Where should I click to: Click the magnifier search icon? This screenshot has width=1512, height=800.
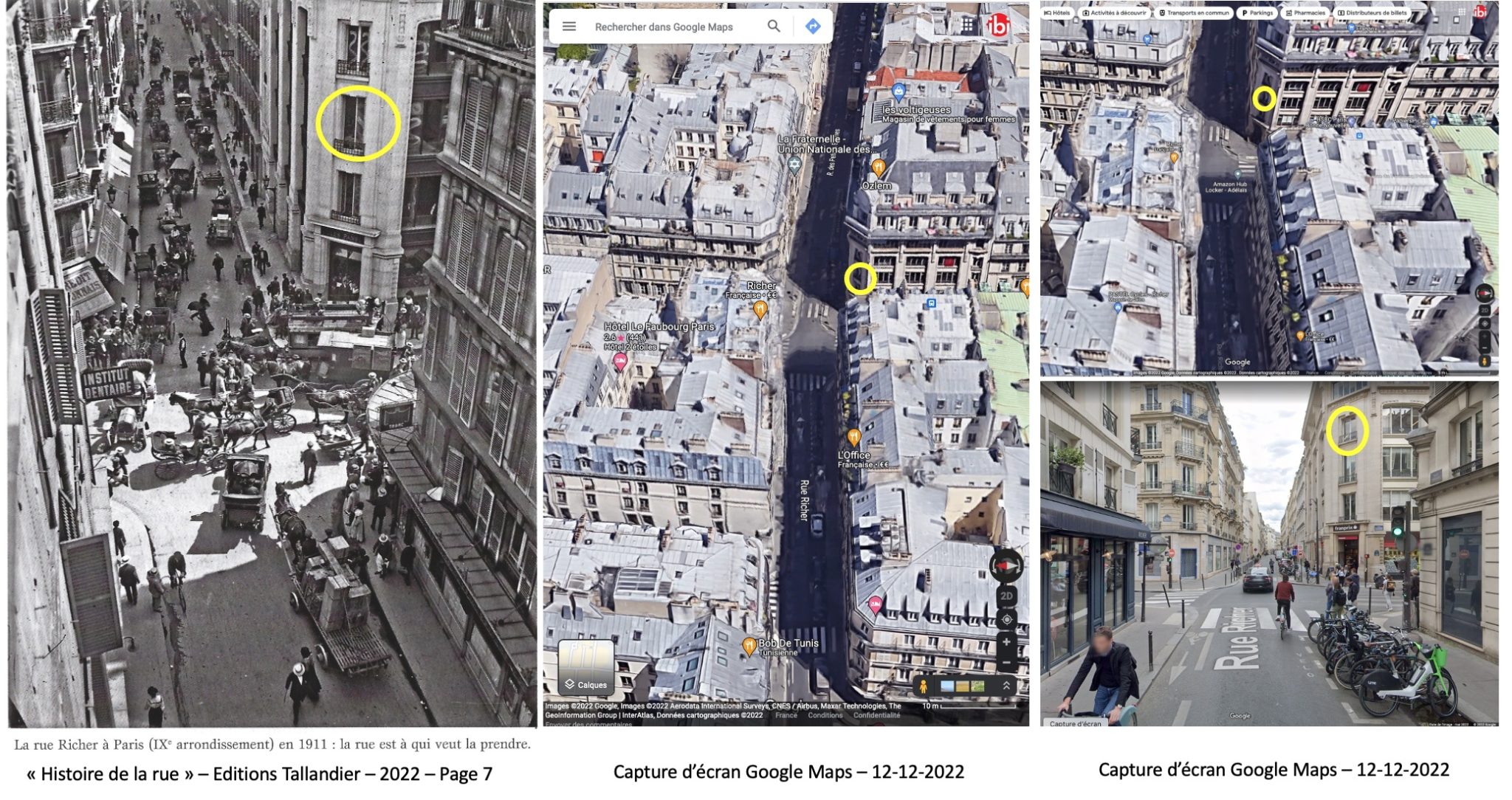(773, 27)
